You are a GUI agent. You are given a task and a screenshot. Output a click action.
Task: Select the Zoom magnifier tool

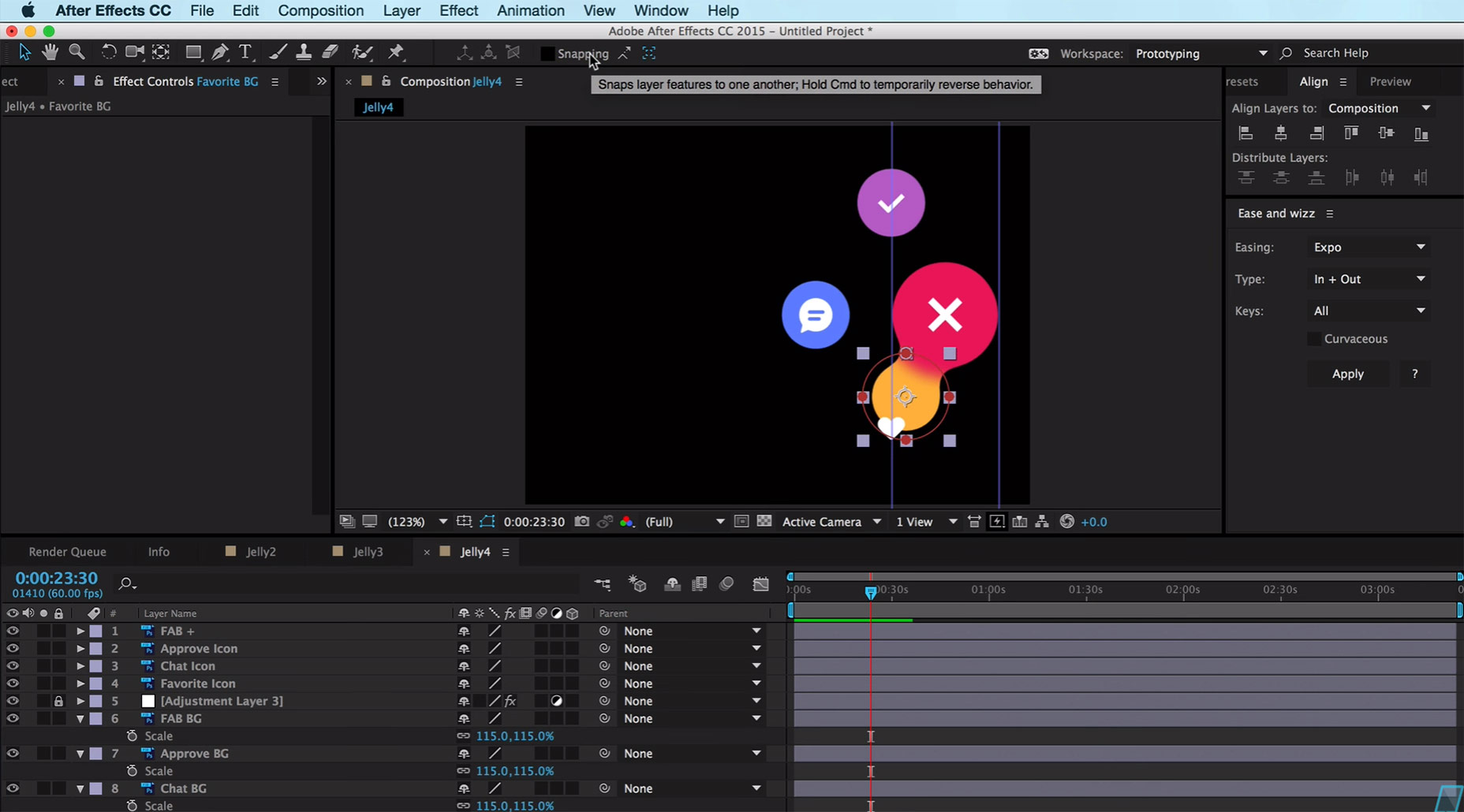77,52
